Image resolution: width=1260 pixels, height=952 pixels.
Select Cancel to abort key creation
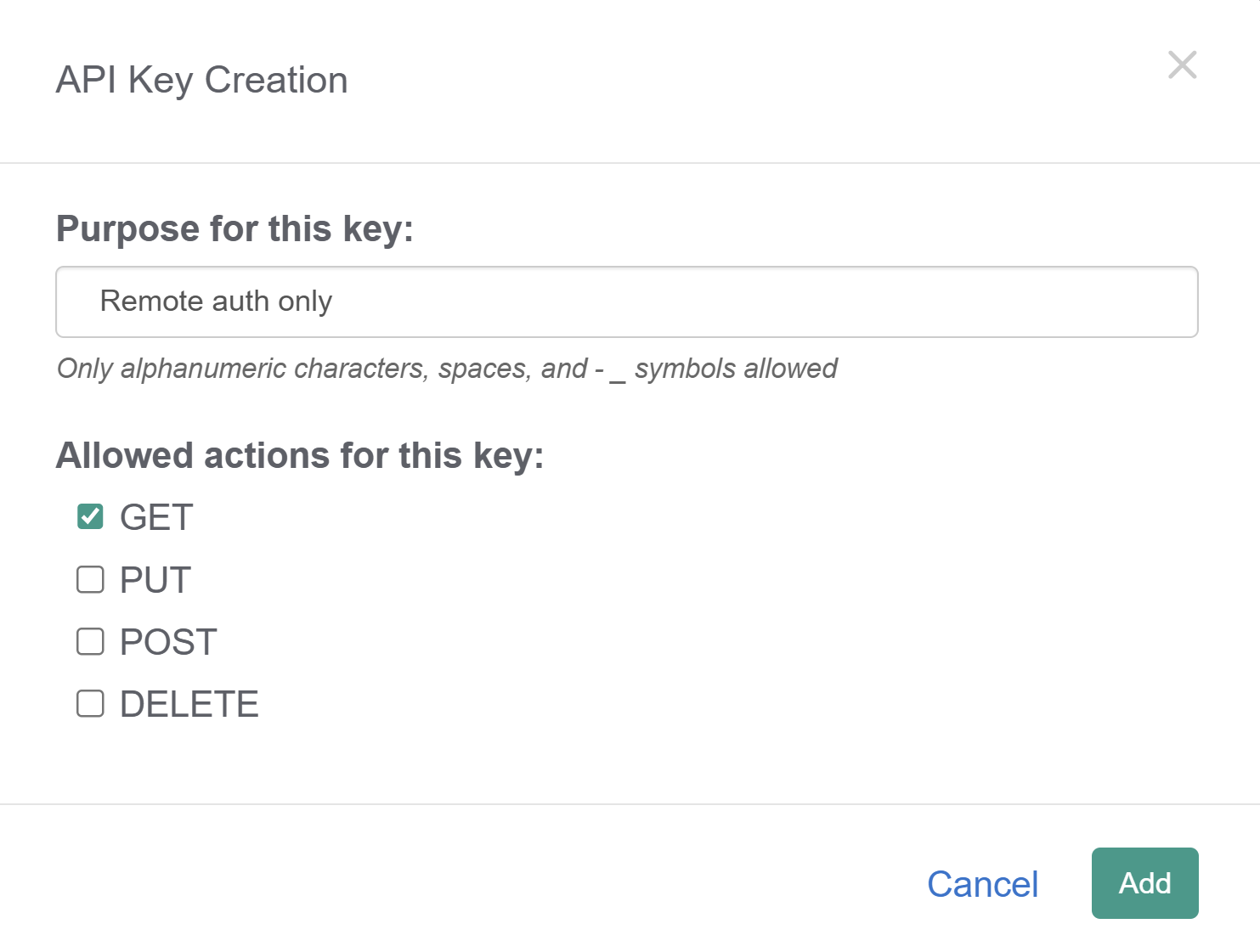(x=983, y=884)
